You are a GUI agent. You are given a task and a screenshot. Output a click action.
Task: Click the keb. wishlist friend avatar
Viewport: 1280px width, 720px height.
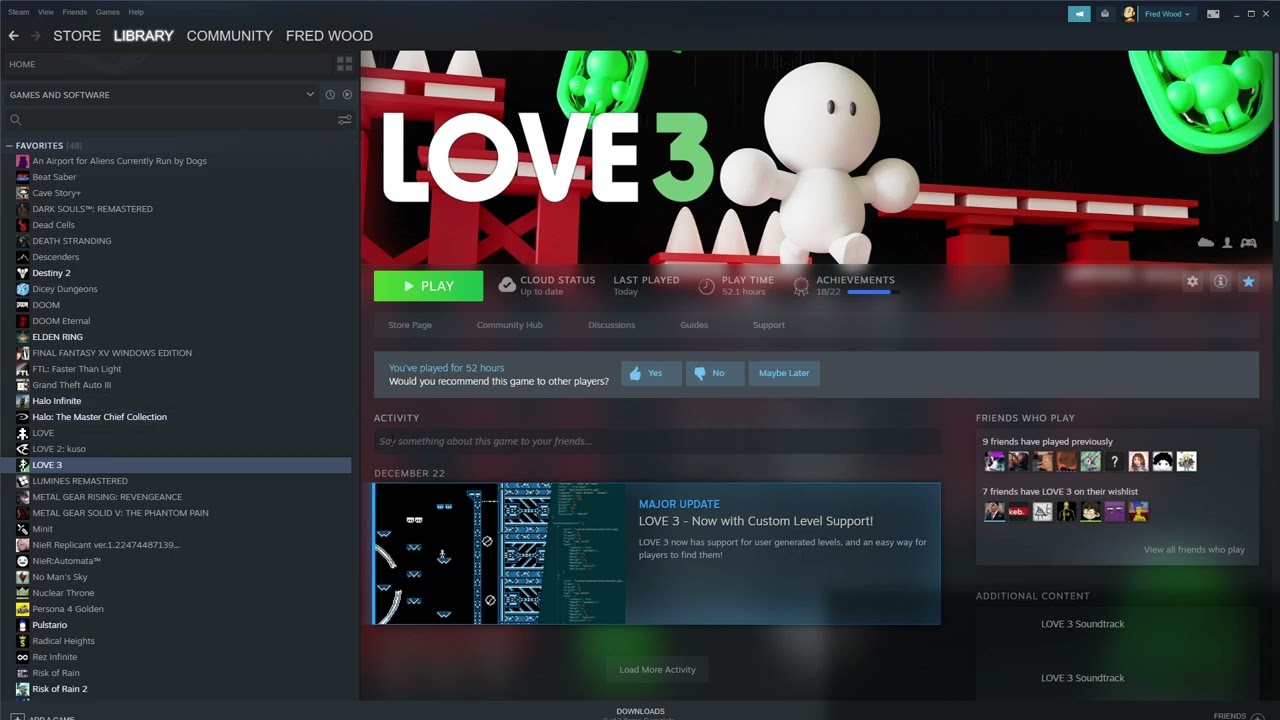tap(1018, 511)
